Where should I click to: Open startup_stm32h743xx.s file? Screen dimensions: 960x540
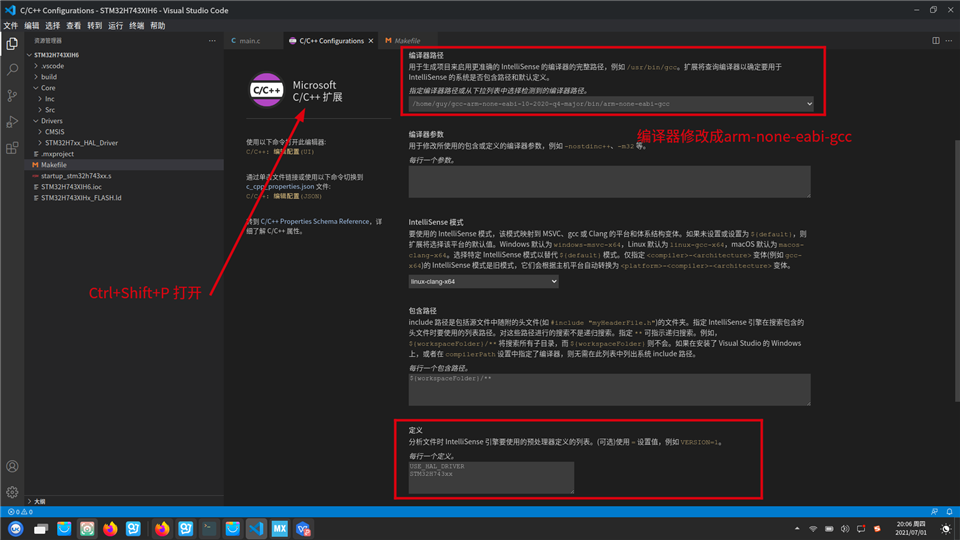tap(76, 176)
